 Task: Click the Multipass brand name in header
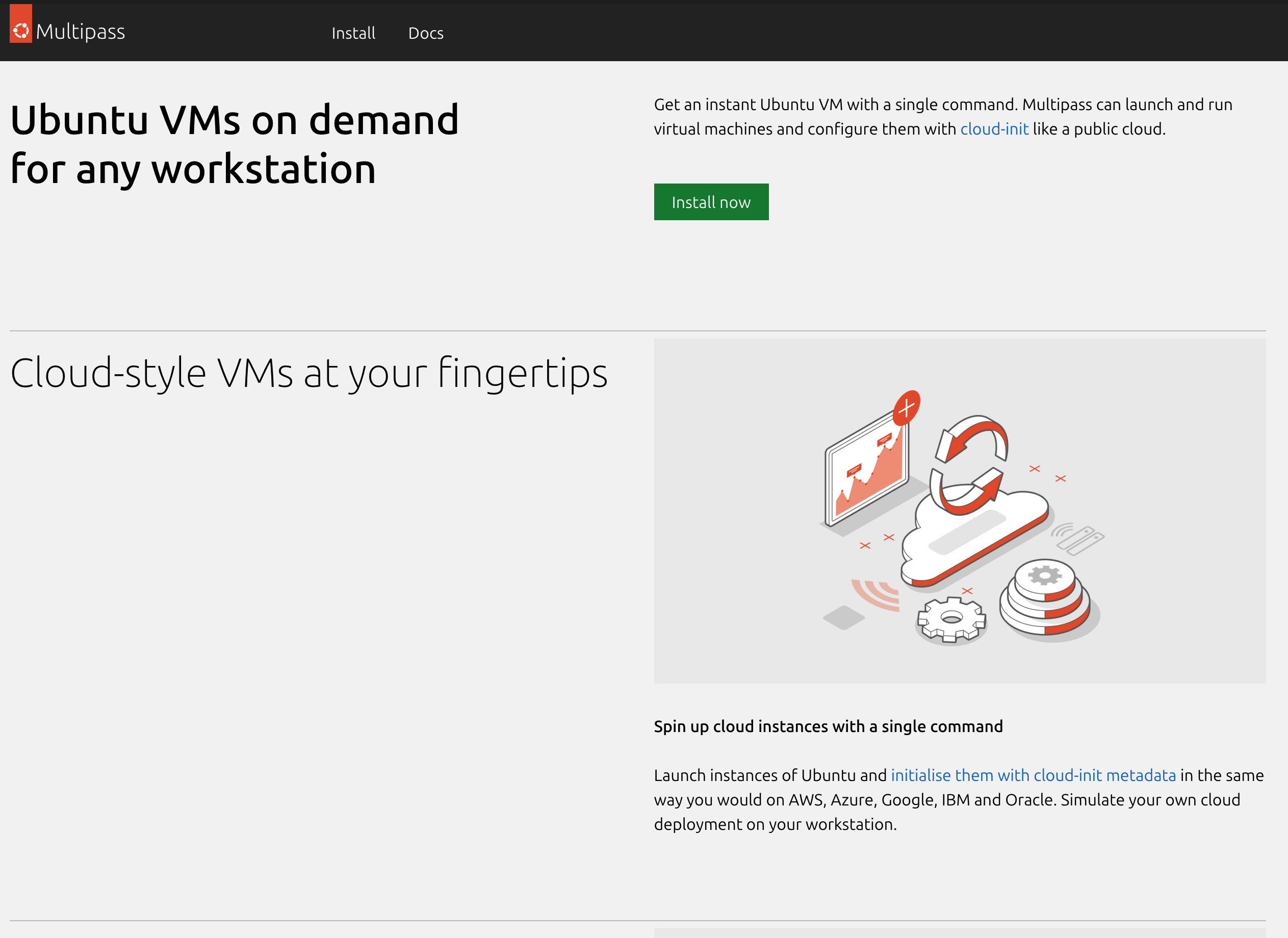pos(80,32)
